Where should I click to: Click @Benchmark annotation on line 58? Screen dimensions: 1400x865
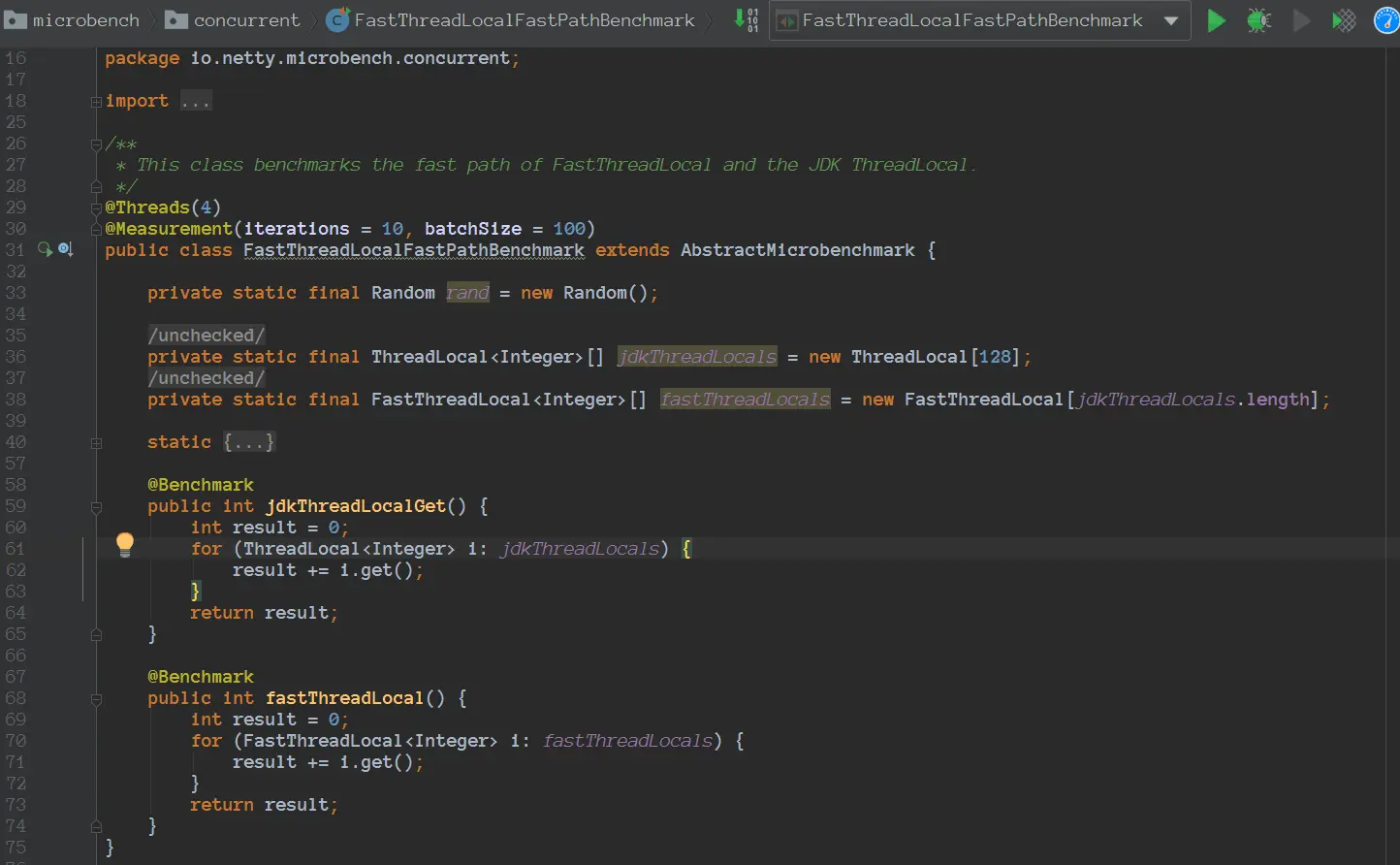(201, 485)
